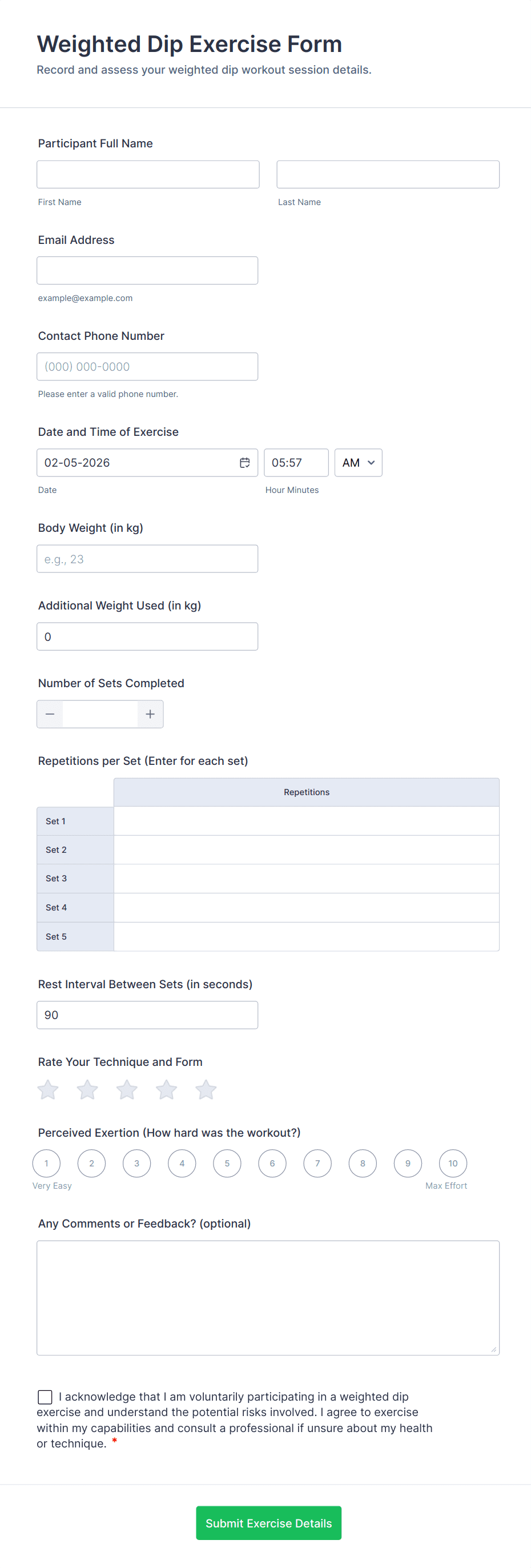Click the Email Address input box
The image size is (531, 1568).
[147, 271]
